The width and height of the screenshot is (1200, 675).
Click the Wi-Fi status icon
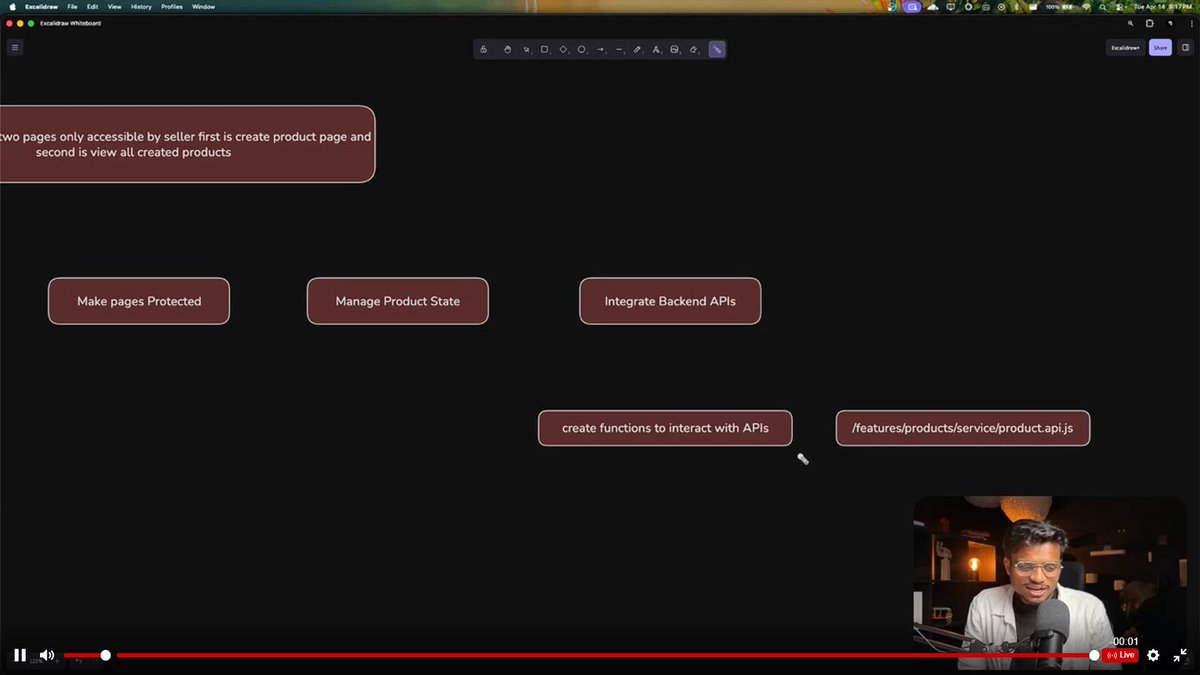1086,6
